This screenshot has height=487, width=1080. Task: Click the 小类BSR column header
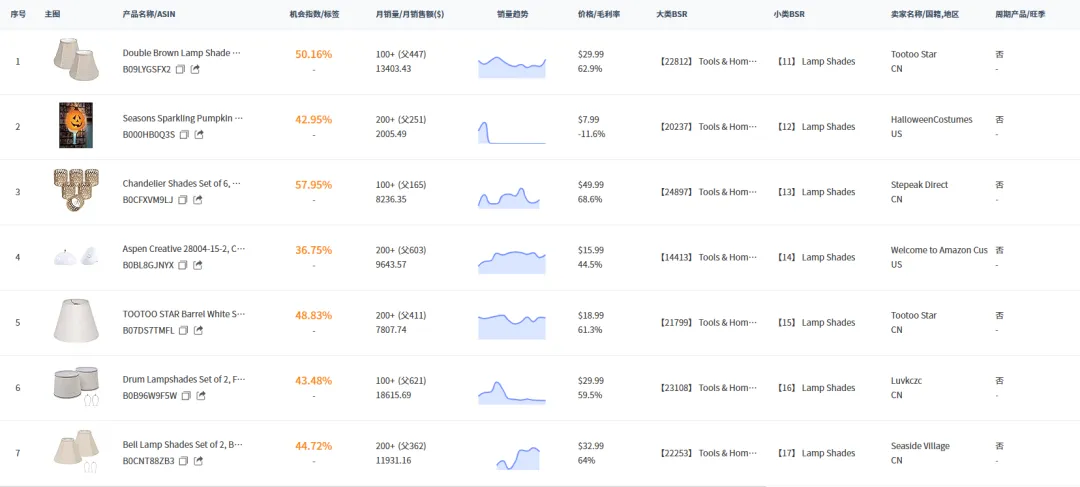pos(789,14)
